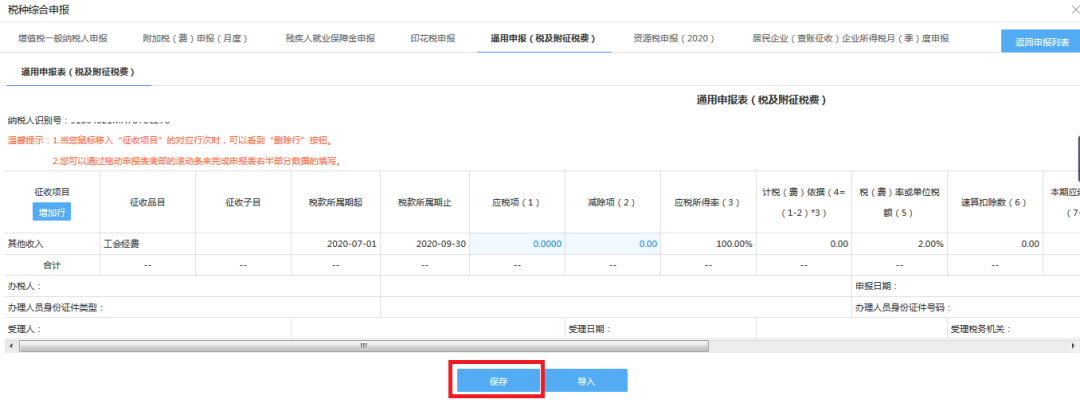Open the 增值税一般纳税人申报 tab
This screenshot has height=407, width=1080.
point(63,39)
